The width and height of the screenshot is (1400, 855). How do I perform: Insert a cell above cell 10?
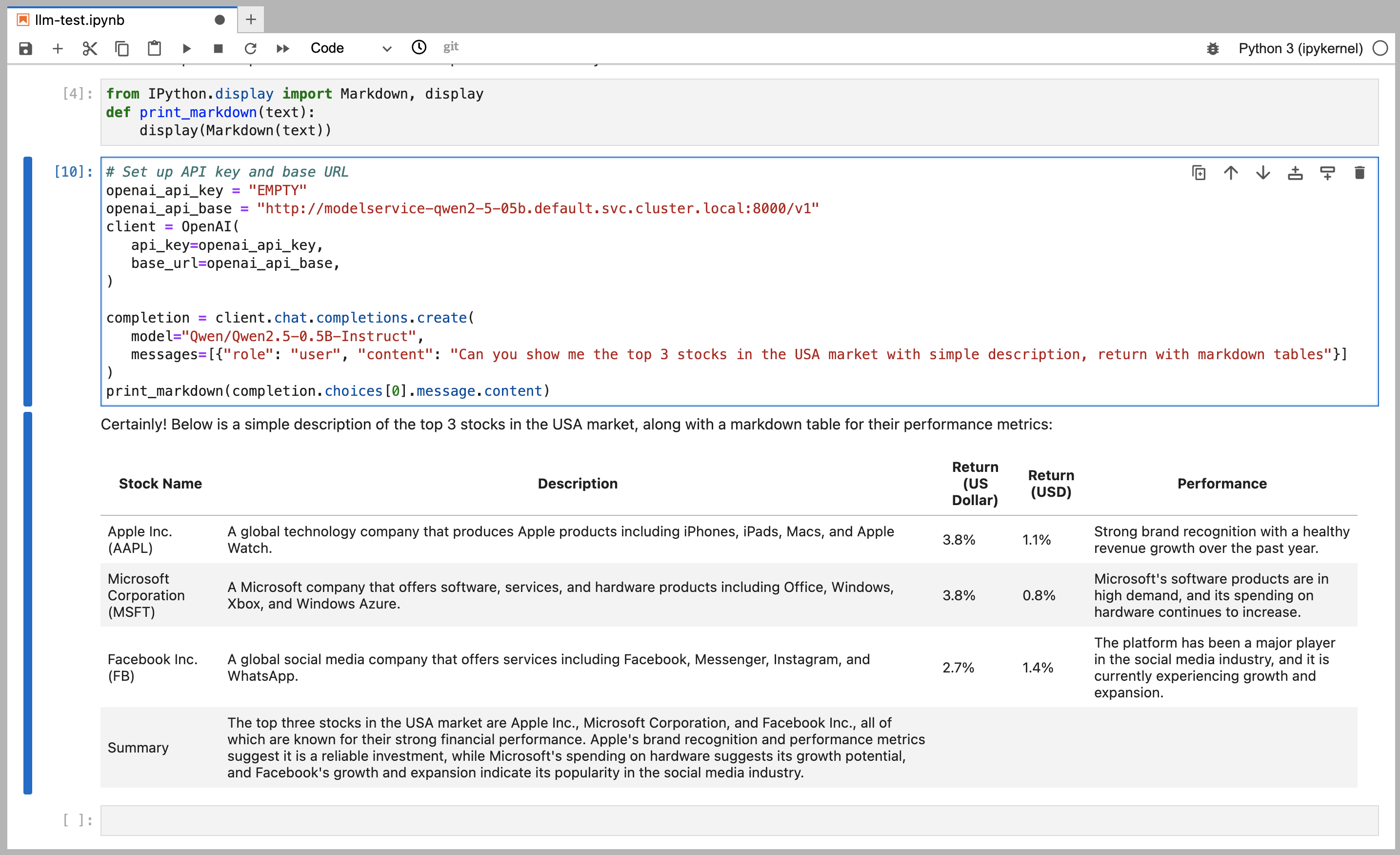1295,173
